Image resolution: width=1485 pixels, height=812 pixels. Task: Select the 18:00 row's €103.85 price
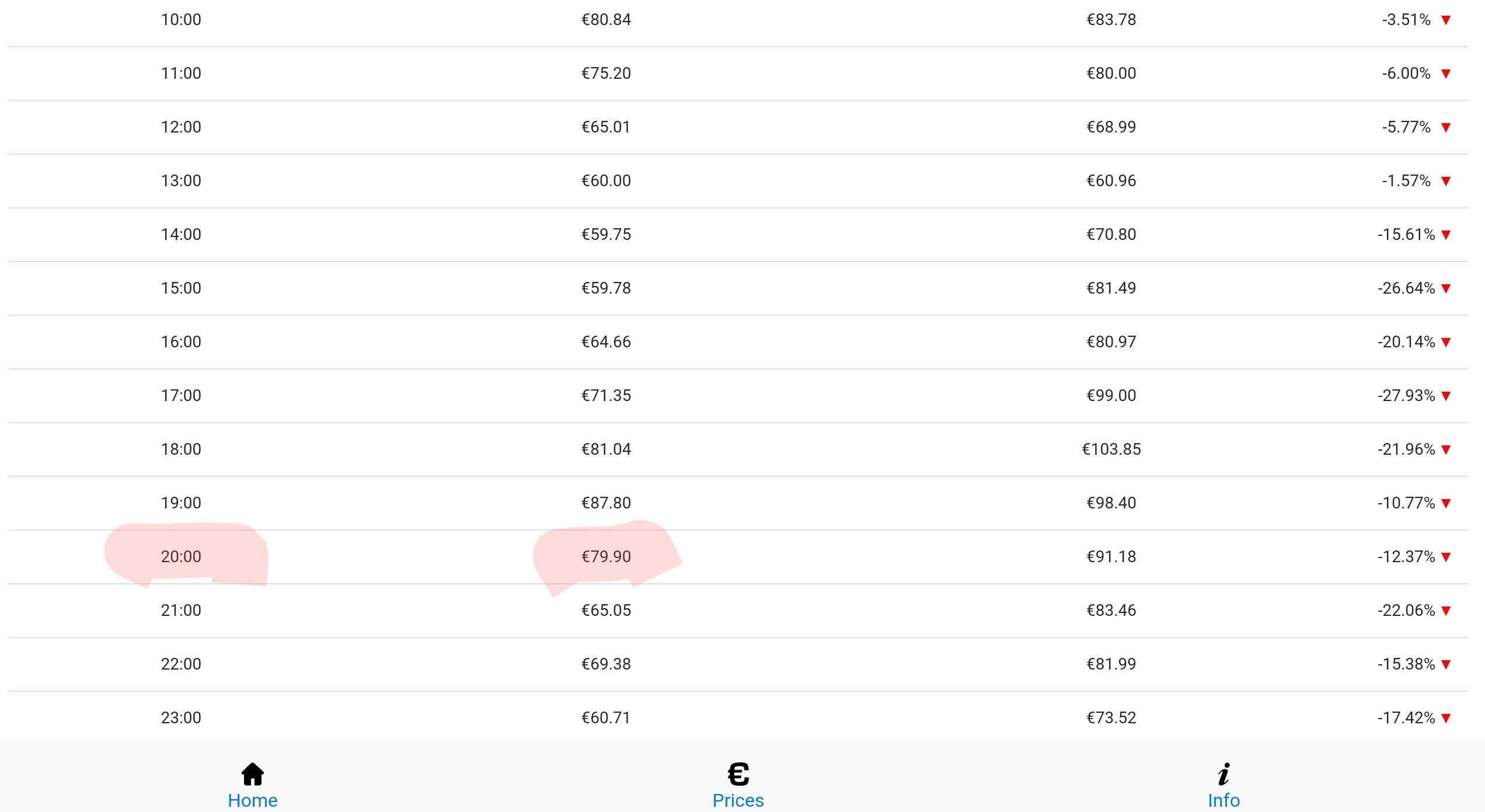click(x=1111, y=449)
